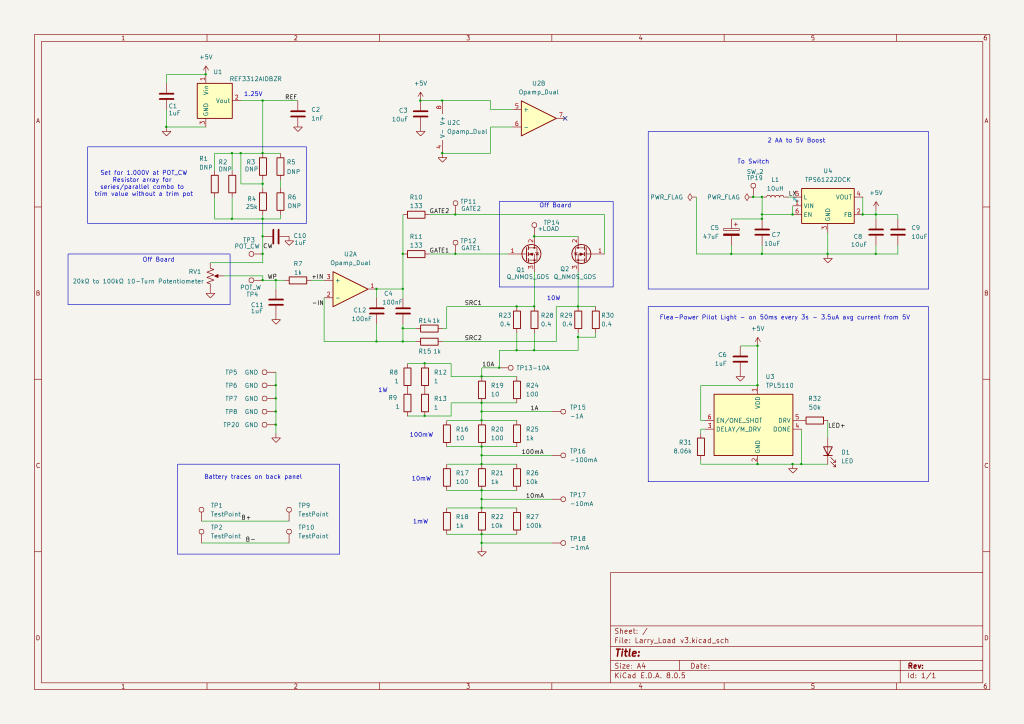Select the C5 47uF polarized capacitor

tap(732, 232)
